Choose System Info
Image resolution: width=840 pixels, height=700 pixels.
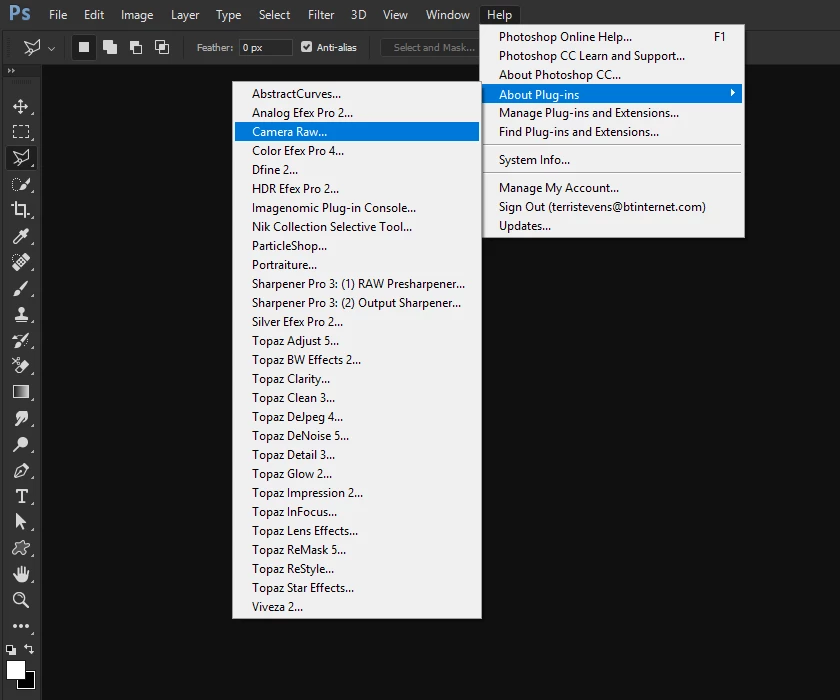click(x=612, y=160)
